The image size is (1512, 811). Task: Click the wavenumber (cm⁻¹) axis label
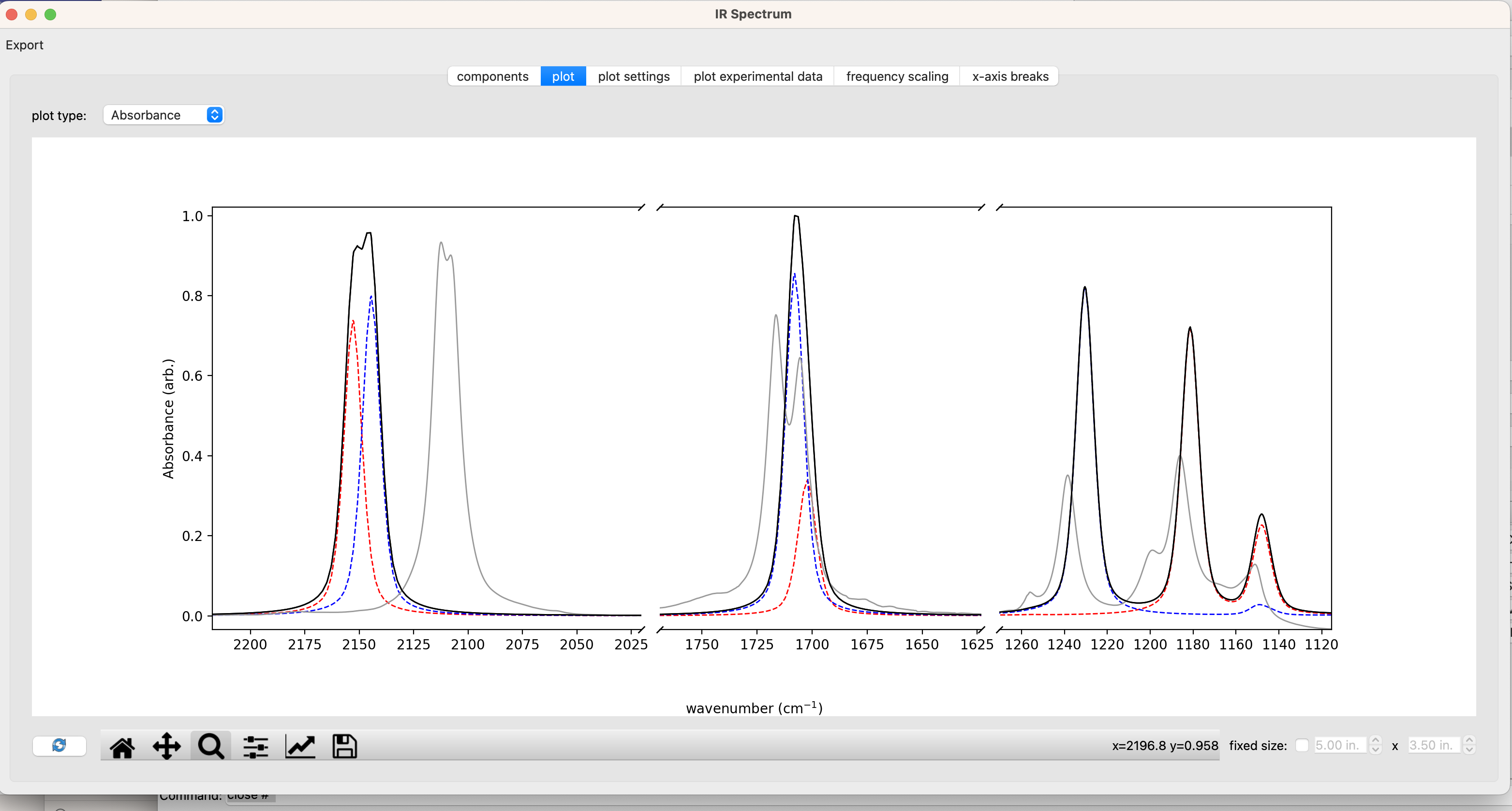coord(754,707)
